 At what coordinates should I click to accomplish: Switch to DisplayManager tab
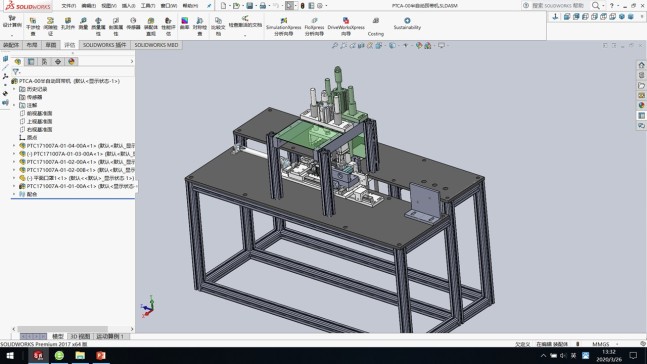(71, 61)
